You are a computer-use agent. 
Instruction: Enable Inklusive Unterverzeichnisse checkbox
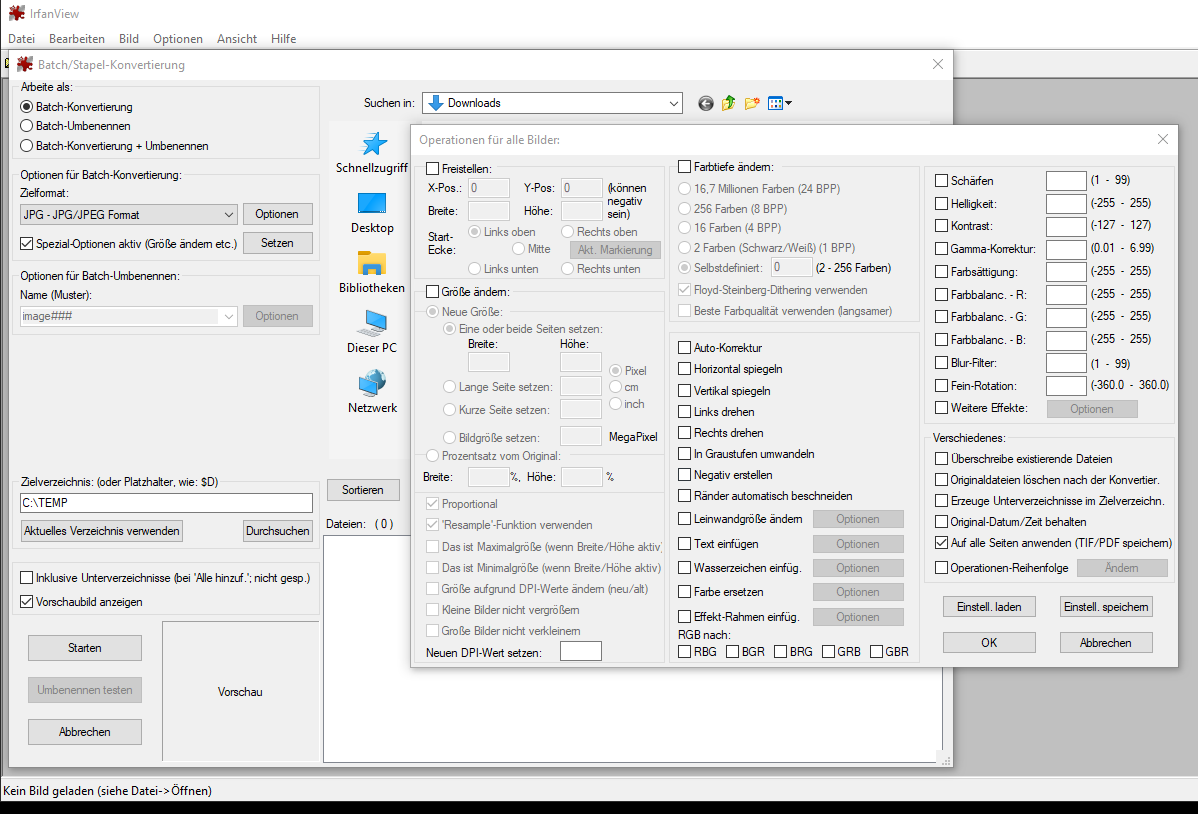tap(27, 578)
